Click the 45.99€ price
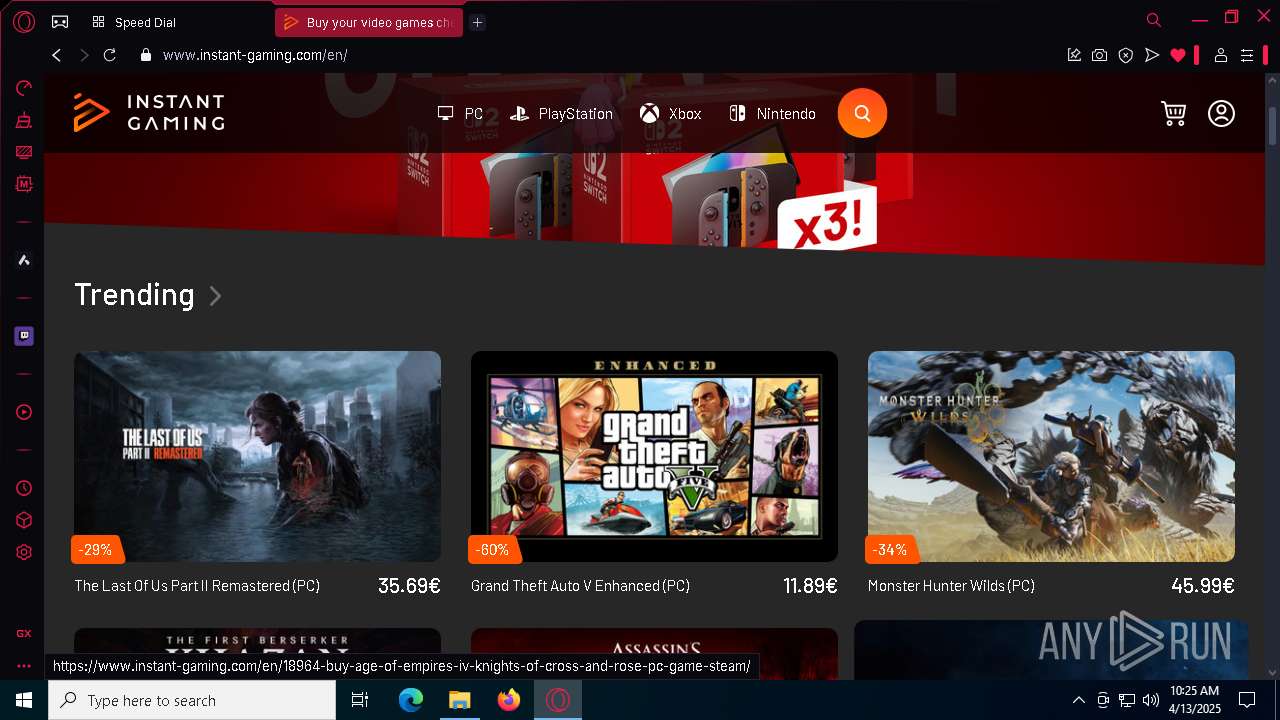This screenshot has height=720, width=1280. click(1203, 586)
